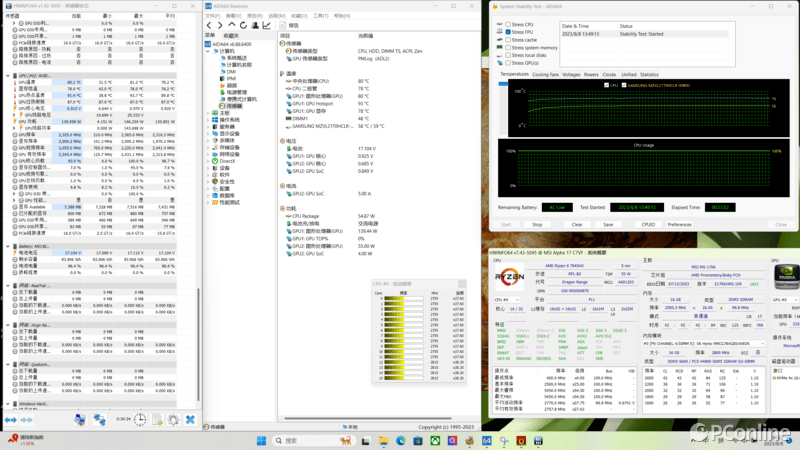Click the Preferences button in stability test

tap(679, 224)
